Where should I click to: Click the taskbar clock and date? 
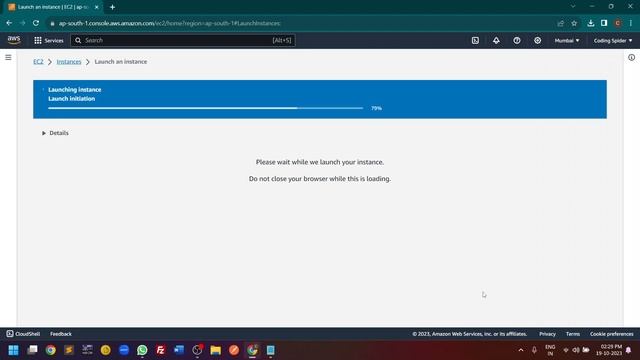coord(609,350)
